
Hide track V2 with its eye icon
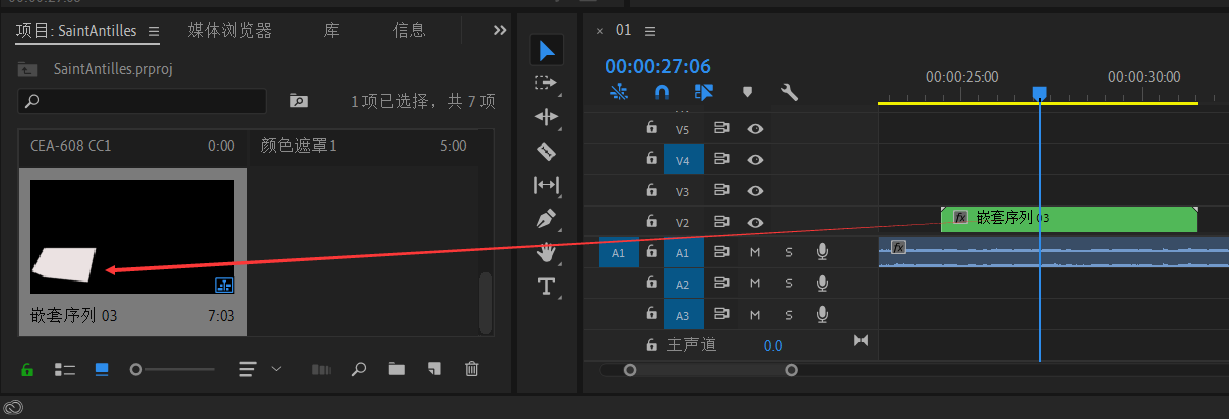(756, 222)
